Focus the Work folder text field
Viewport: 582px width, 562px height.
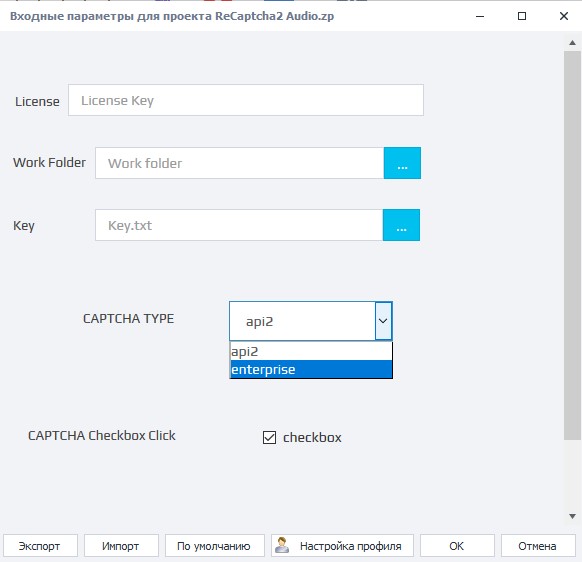click(239, 163)
